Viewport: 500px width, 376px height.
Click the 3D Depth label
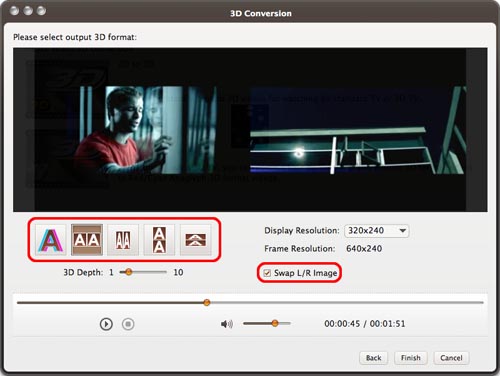(x=83, y=272)
